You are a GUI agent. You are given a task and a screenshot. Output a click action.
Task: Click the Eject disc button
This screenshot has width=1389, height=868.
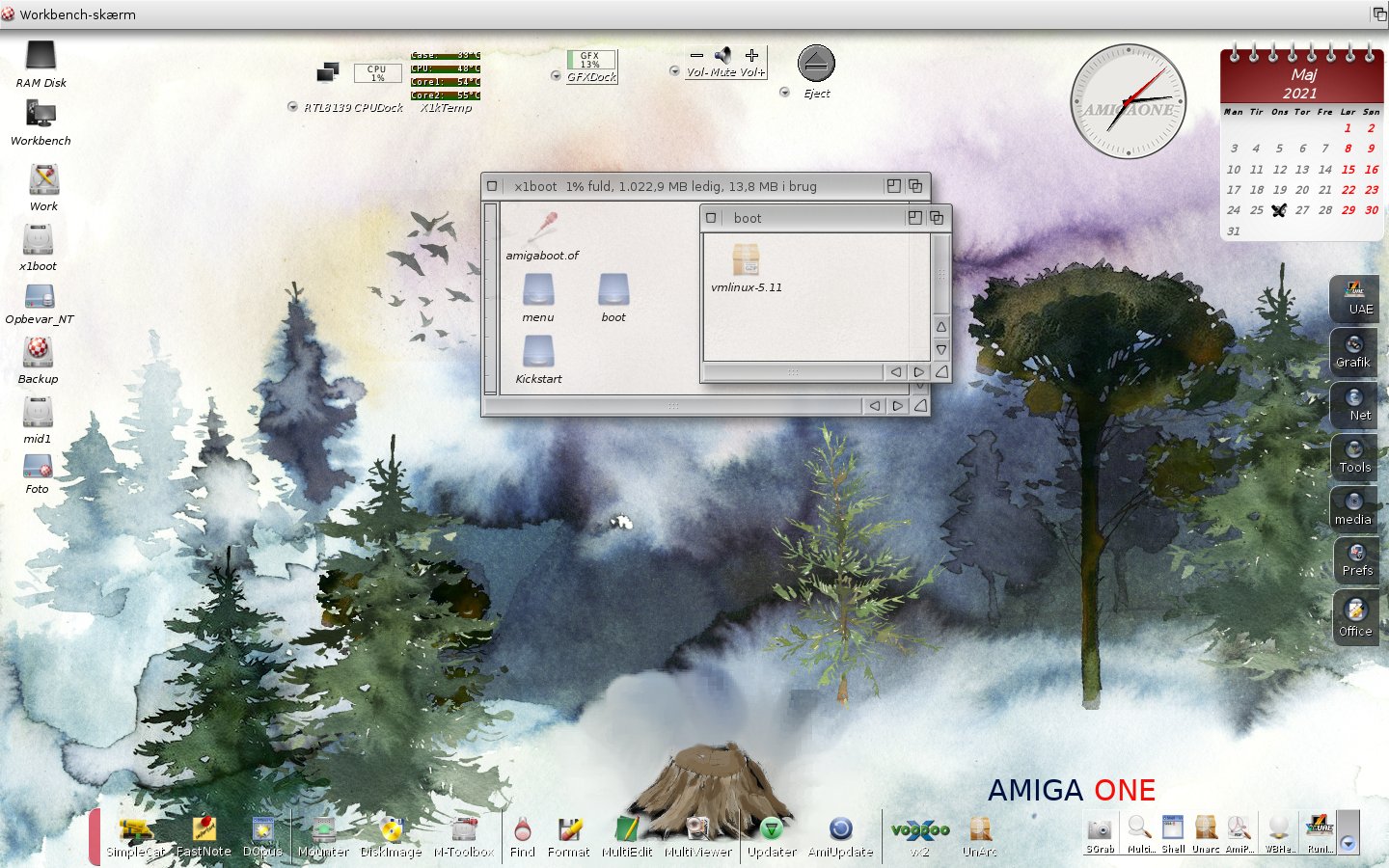816,64
